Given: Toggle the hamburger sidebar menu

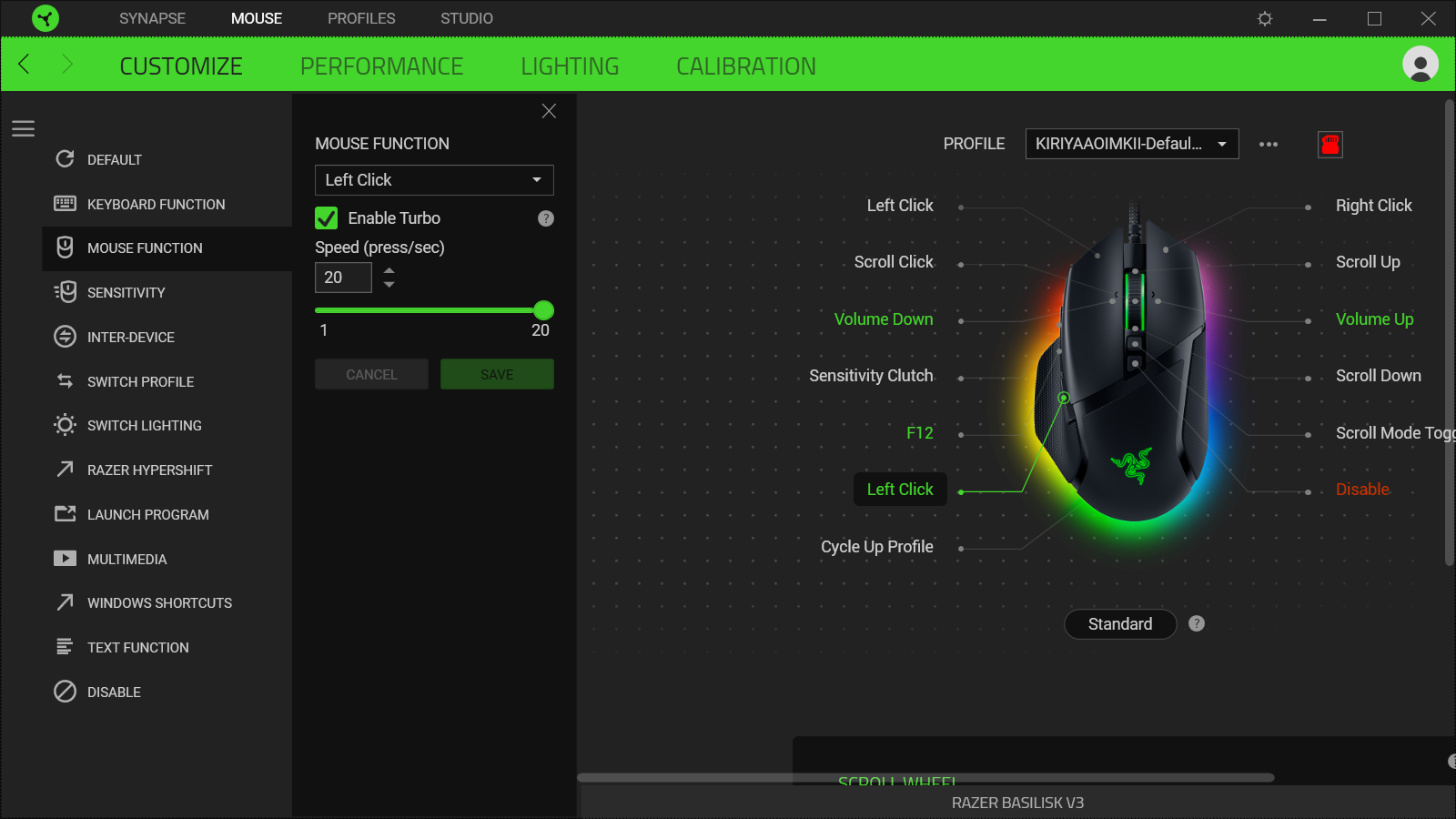Looking at the screenshot, I should coord(24,128).
